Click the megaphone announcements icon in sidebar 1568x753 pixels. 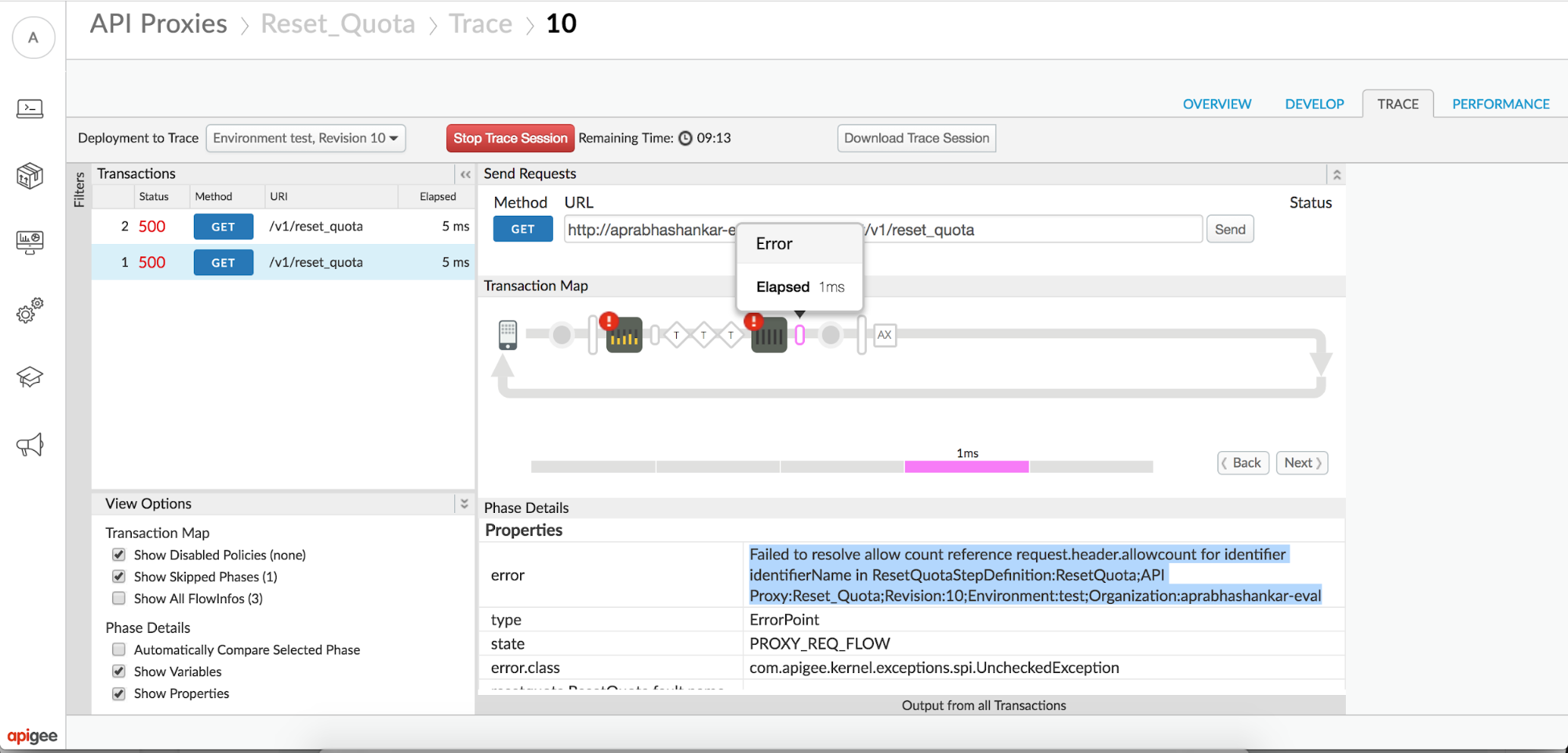tap(30, 446)
